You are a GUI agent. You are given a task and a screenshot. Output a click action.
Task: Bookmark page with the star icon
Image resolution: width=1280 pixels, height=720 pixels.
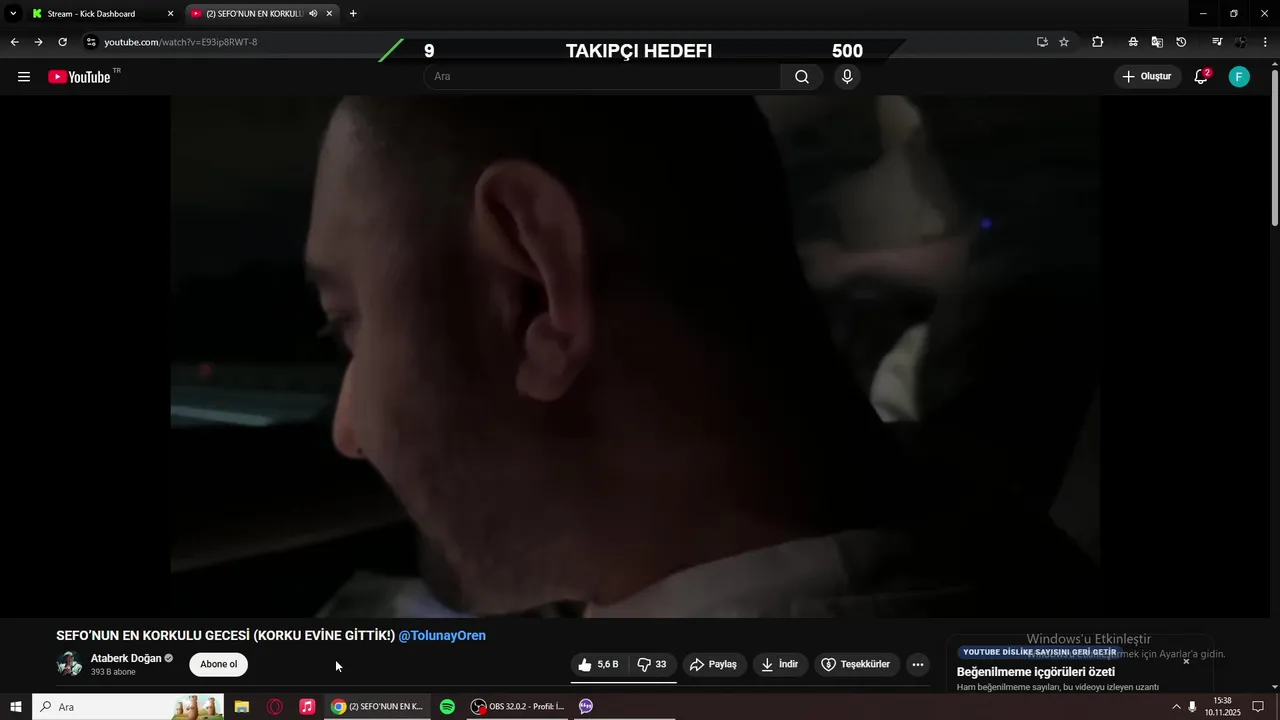[1064, 42]
